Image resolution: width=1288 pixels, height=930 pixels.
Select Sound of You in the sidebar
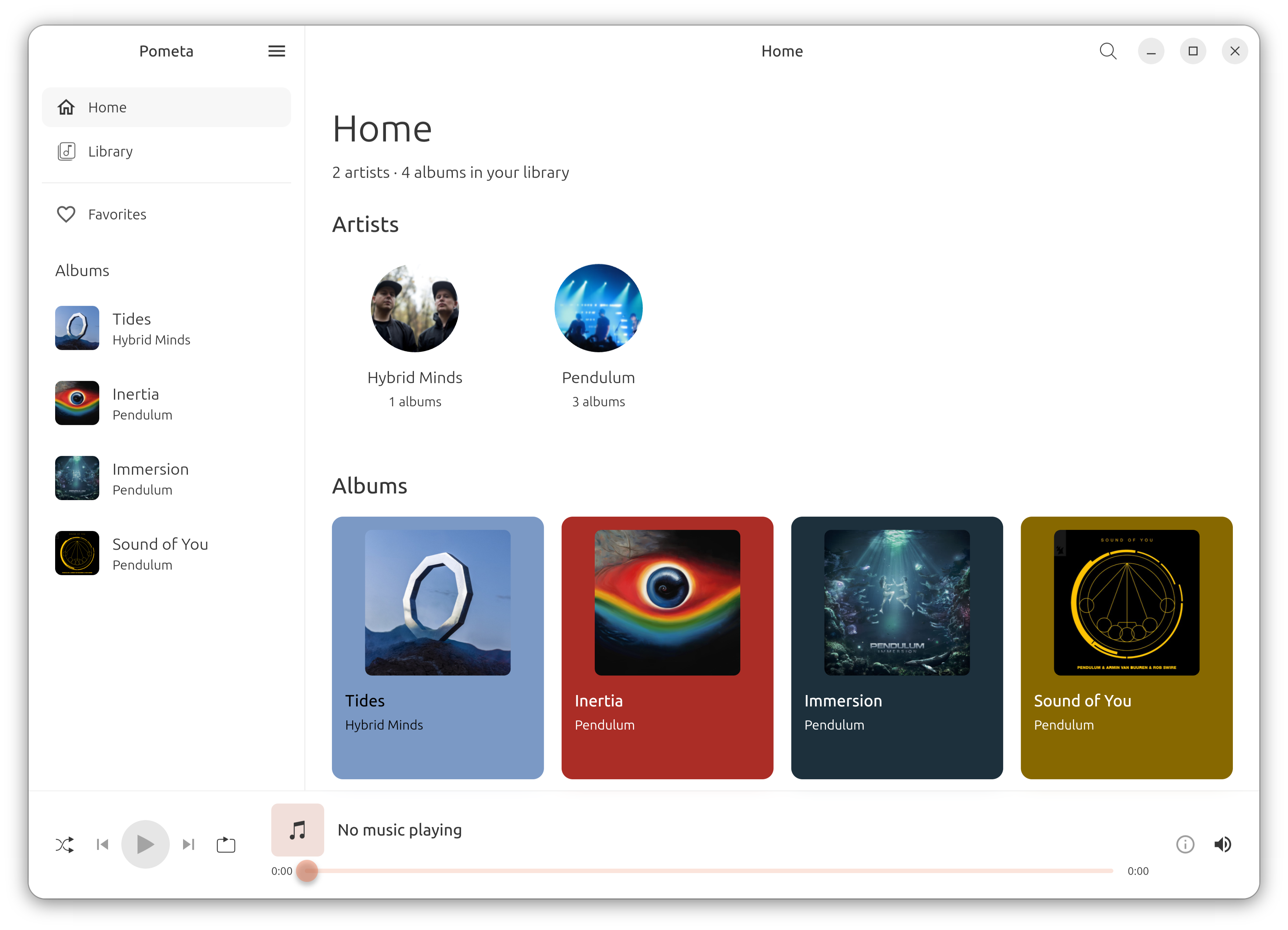(167, 553)
